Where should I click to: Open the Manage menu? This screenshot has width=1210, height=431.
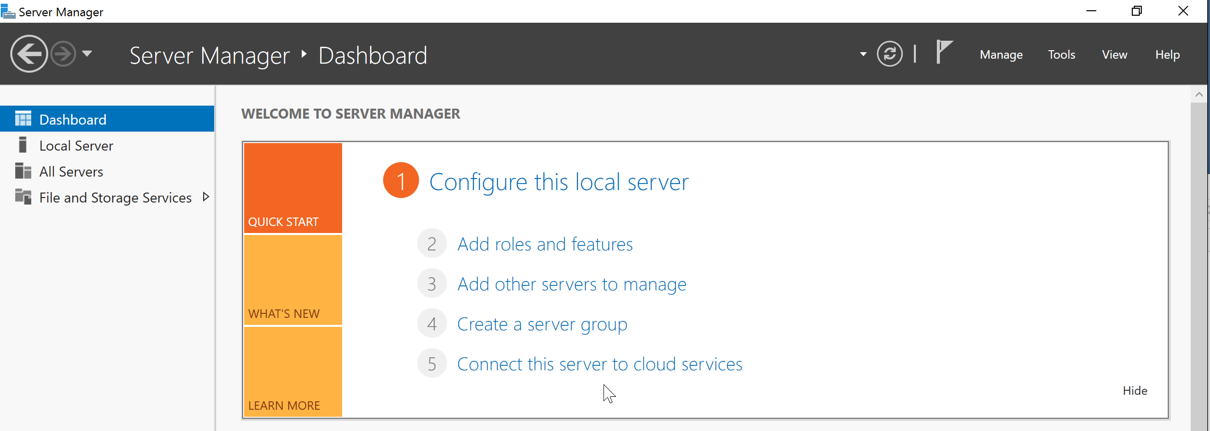point(1001,55)
